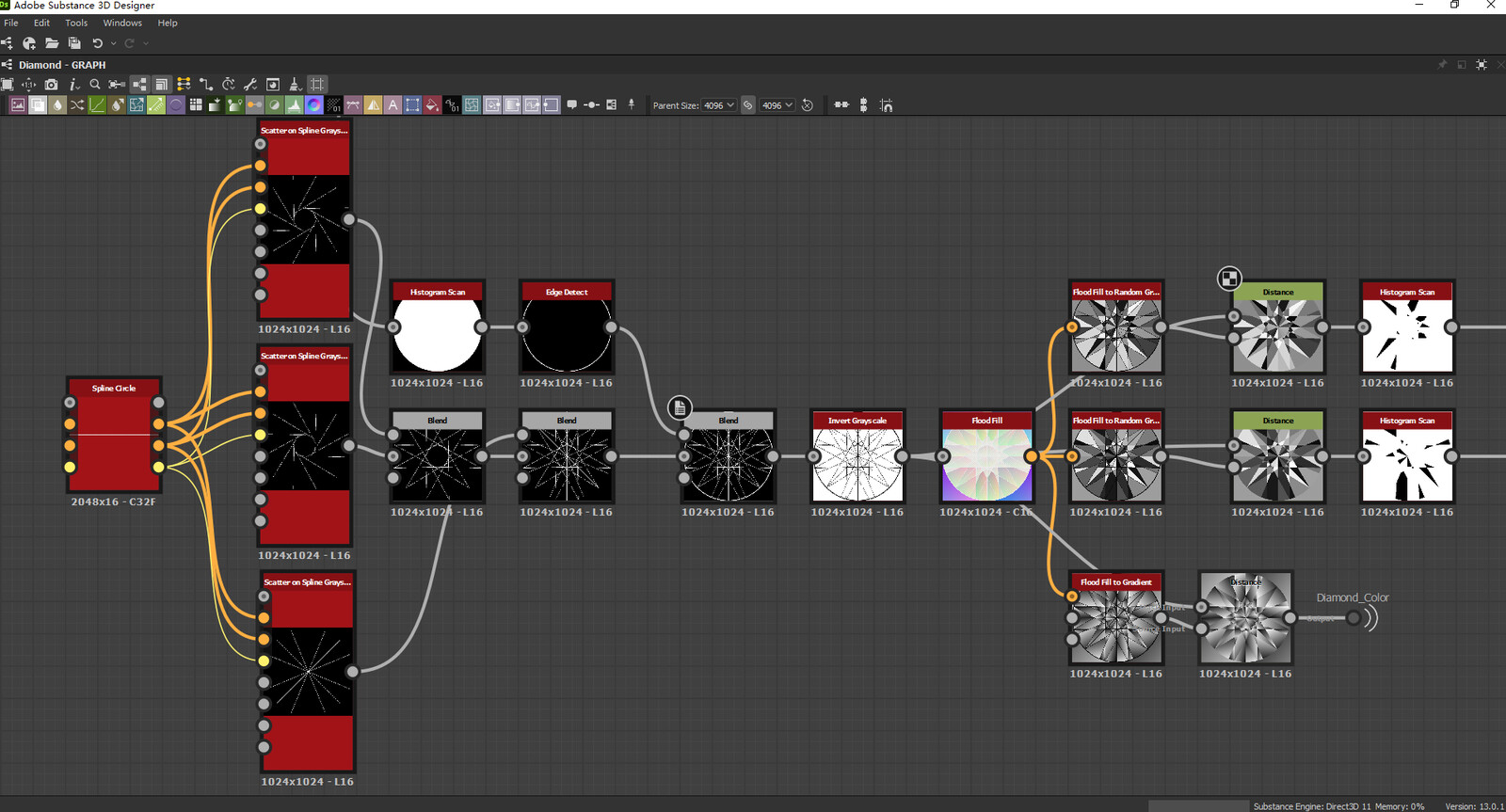The height and width of the screenshot is (812, 1506).
Task: Add an HSL color wheel node
Action: tap(314, 104)
